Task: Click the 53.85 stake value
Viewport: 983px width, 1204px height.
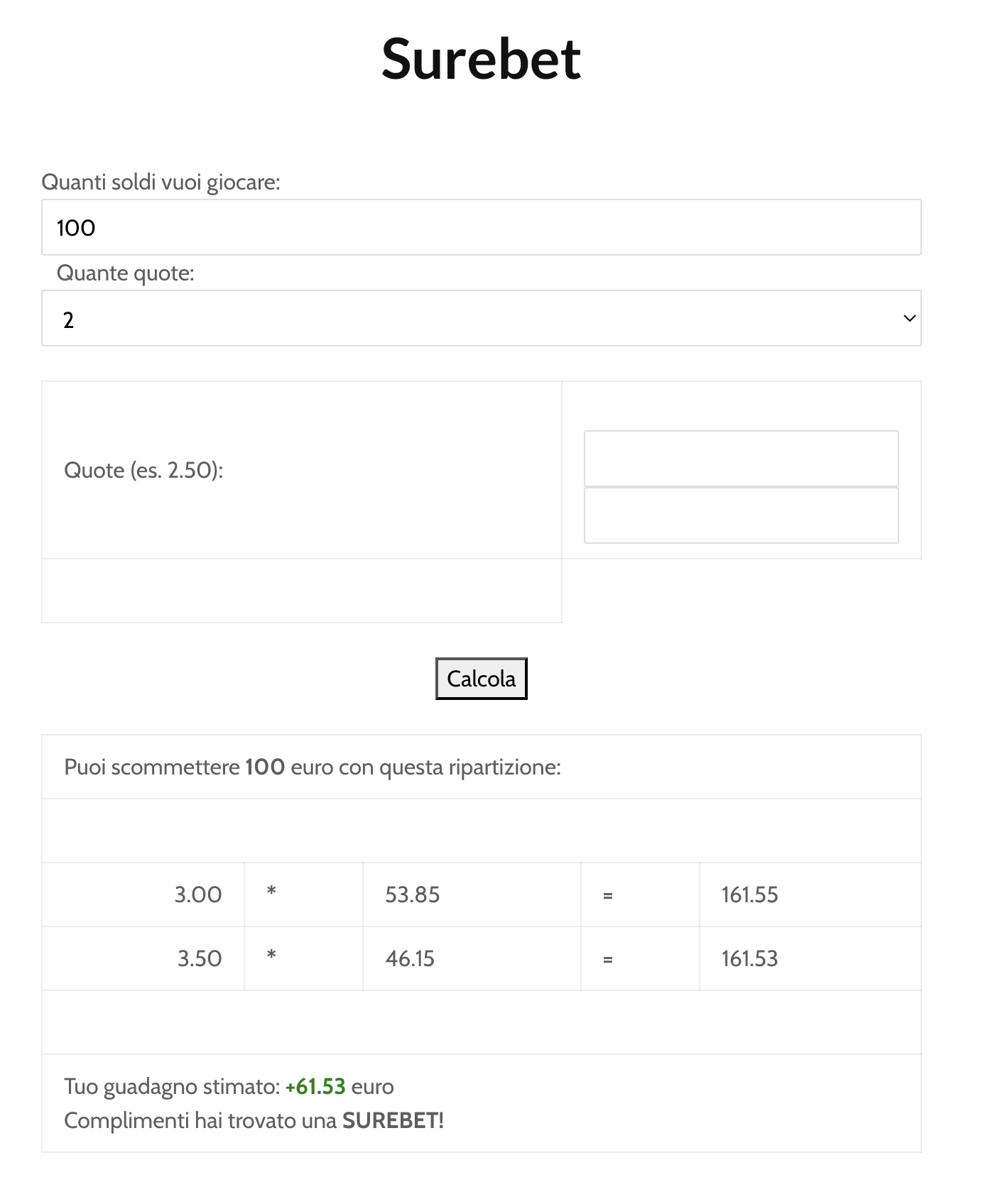Action: [412, 894]
